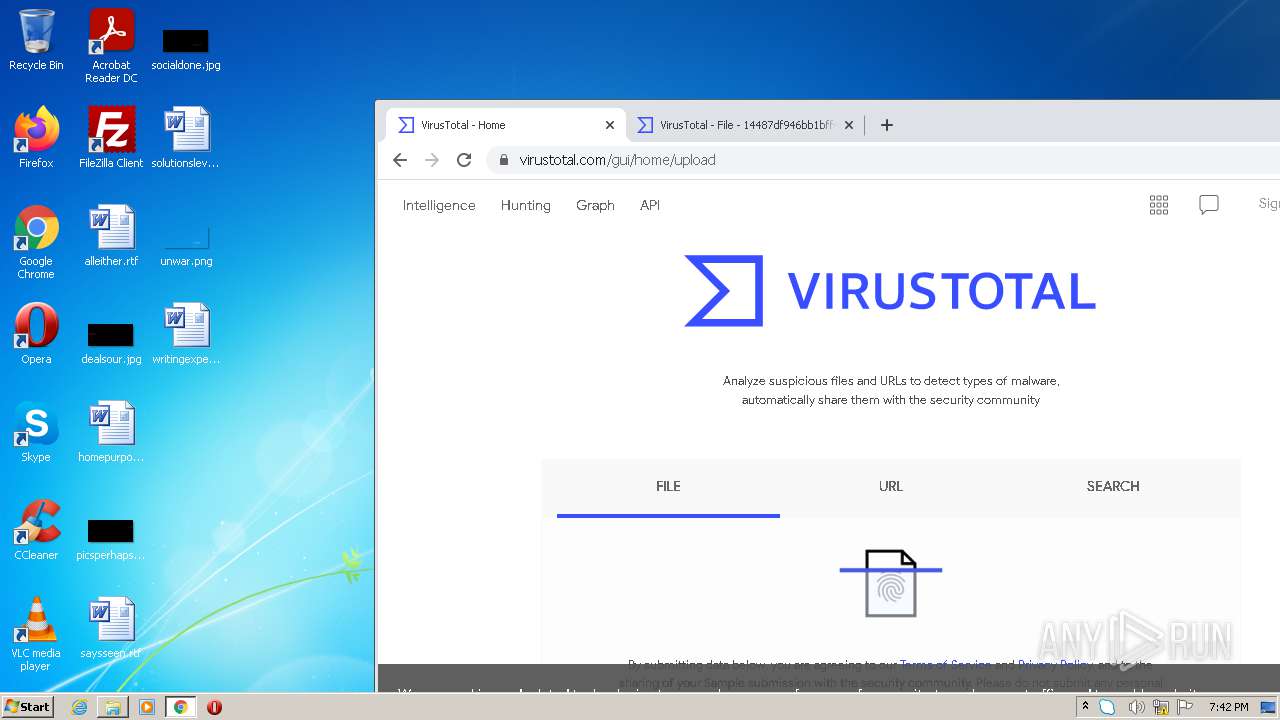Click the browser forward arrow

point(432,160)
